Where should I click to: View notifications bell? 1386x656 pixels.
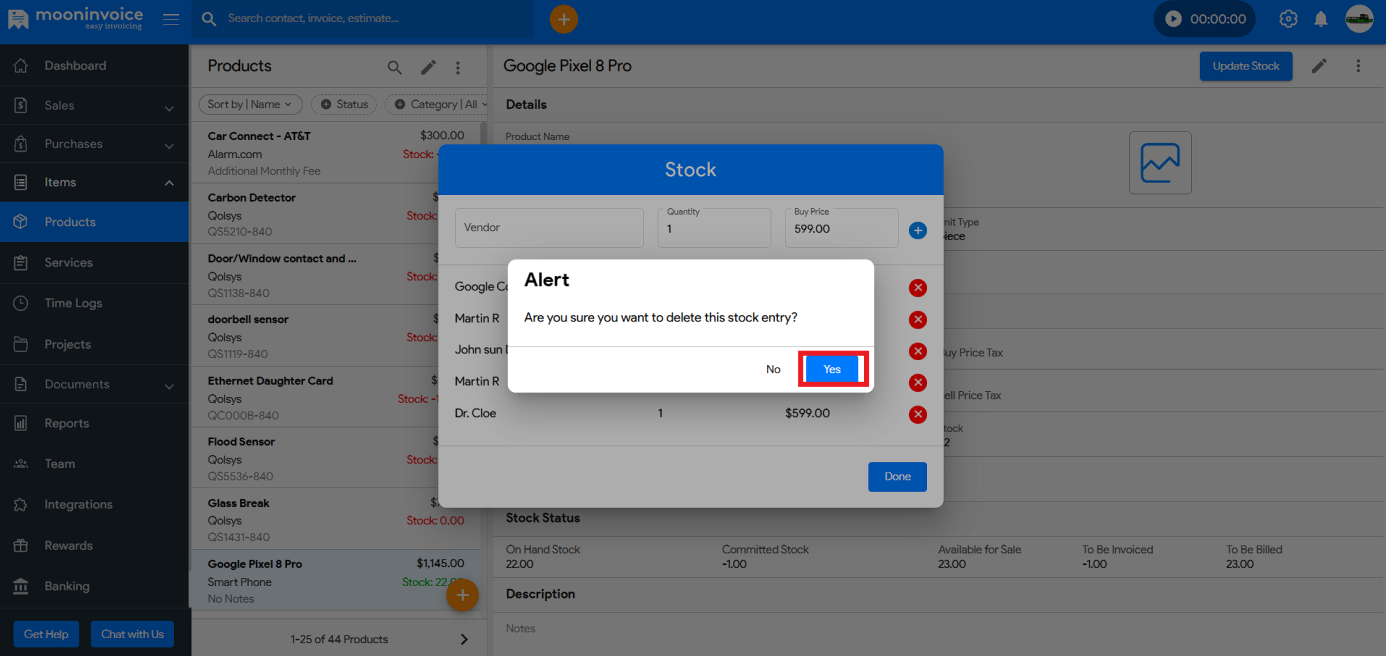click(1321, 19)
